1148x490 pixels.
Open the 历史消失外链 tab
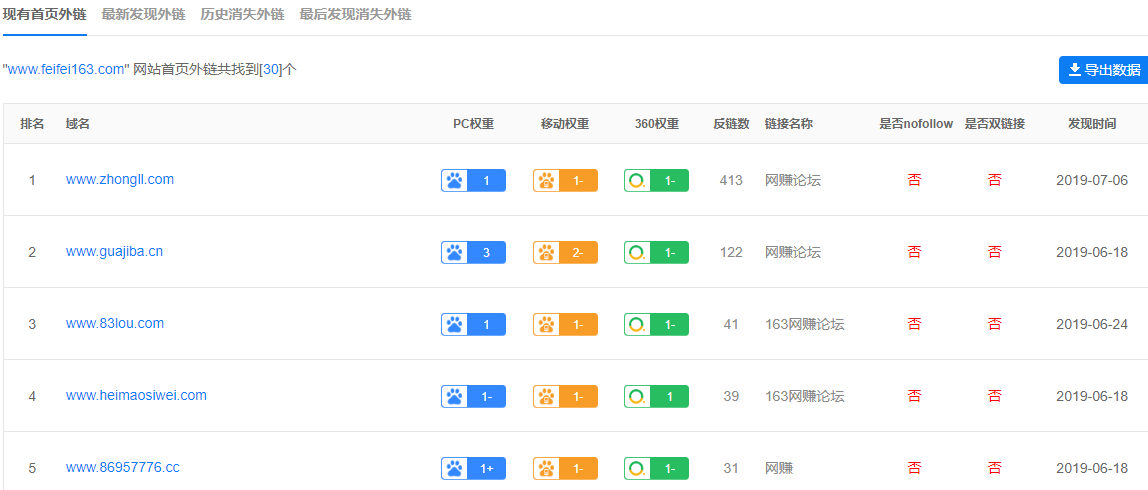(242, 15)
